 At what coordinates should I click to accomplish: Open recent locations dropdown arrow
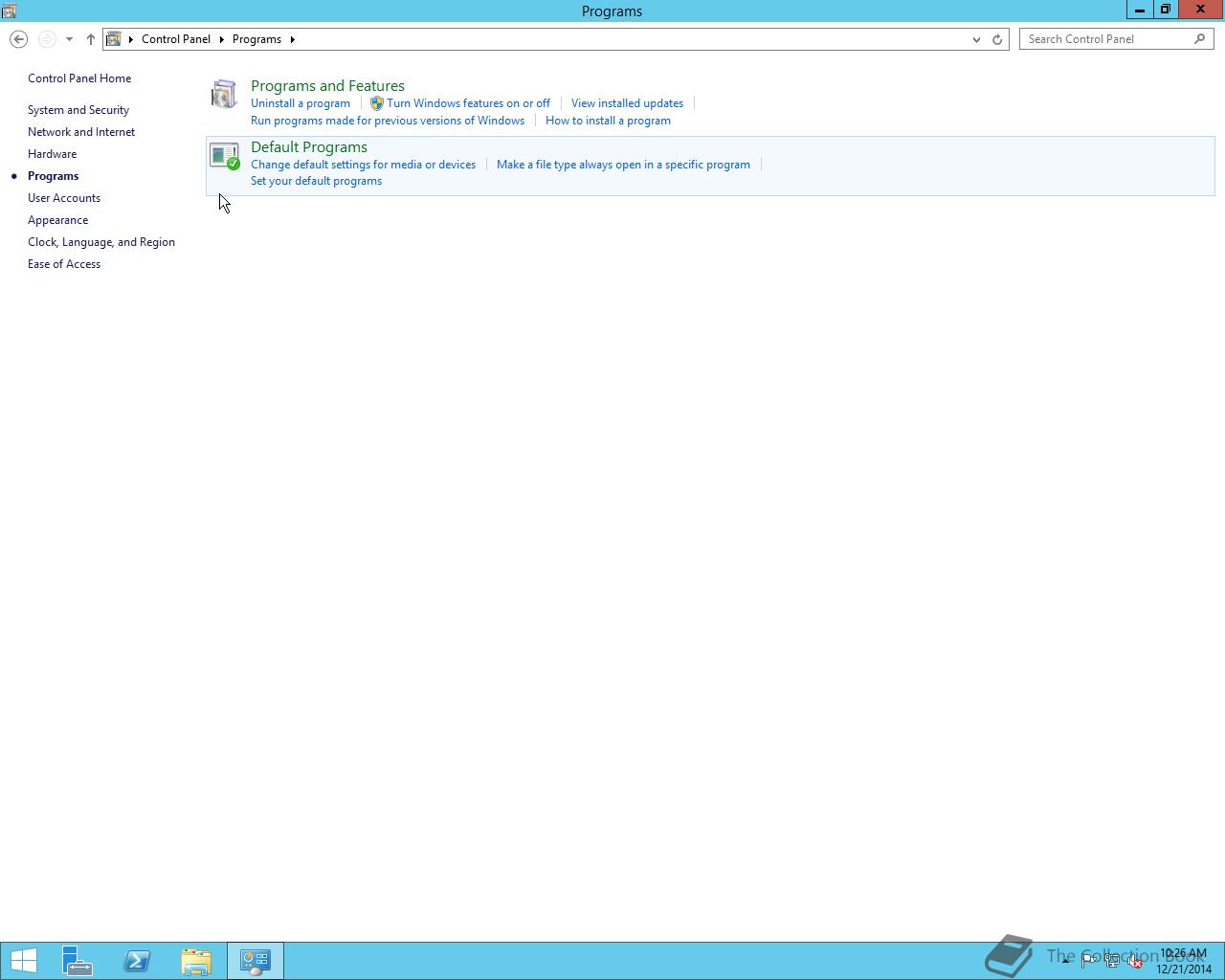coord(69,39)
